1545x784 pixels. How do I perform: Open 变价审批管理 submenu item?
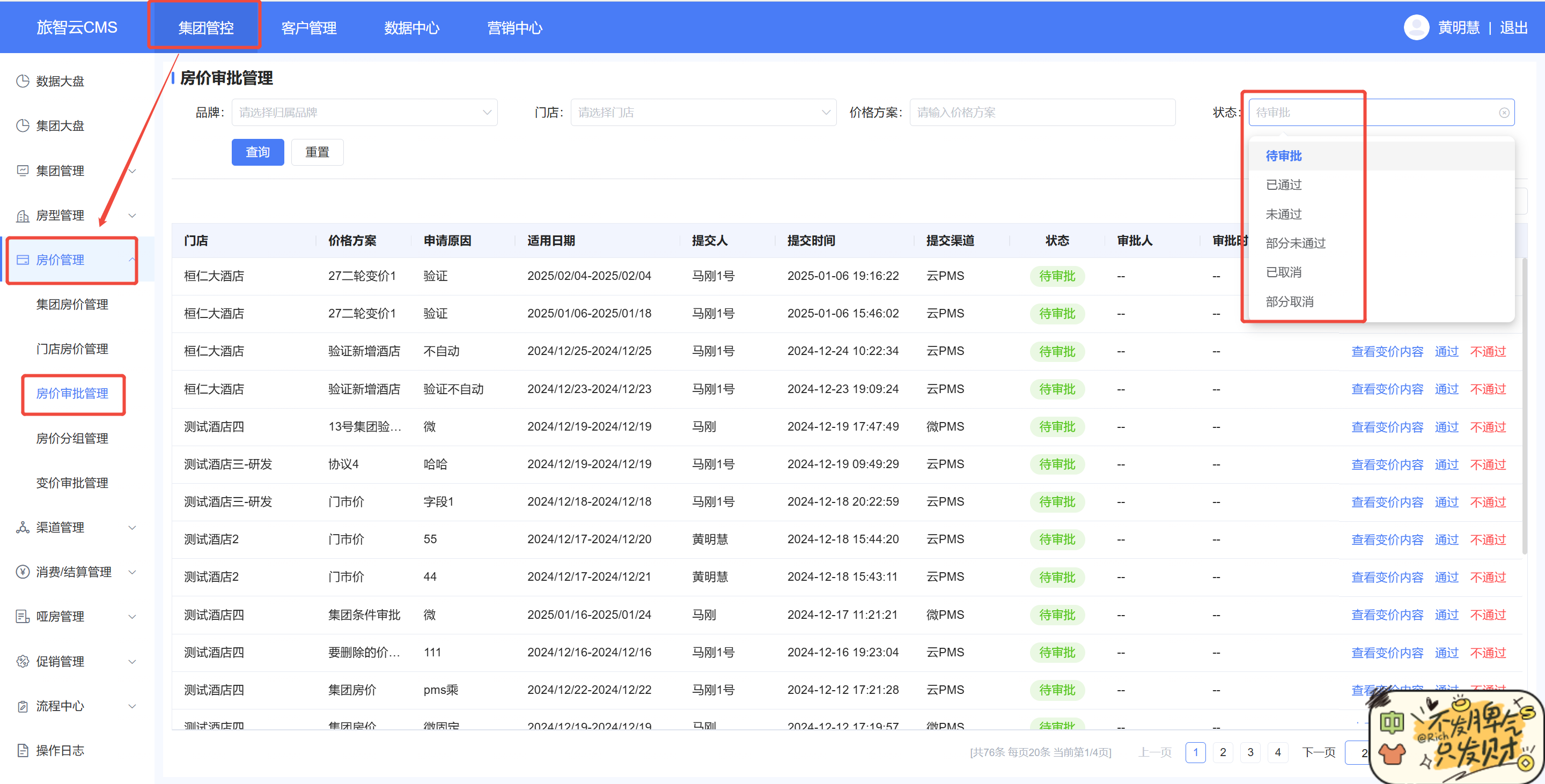pyautogui.click(x=72, y=483)
